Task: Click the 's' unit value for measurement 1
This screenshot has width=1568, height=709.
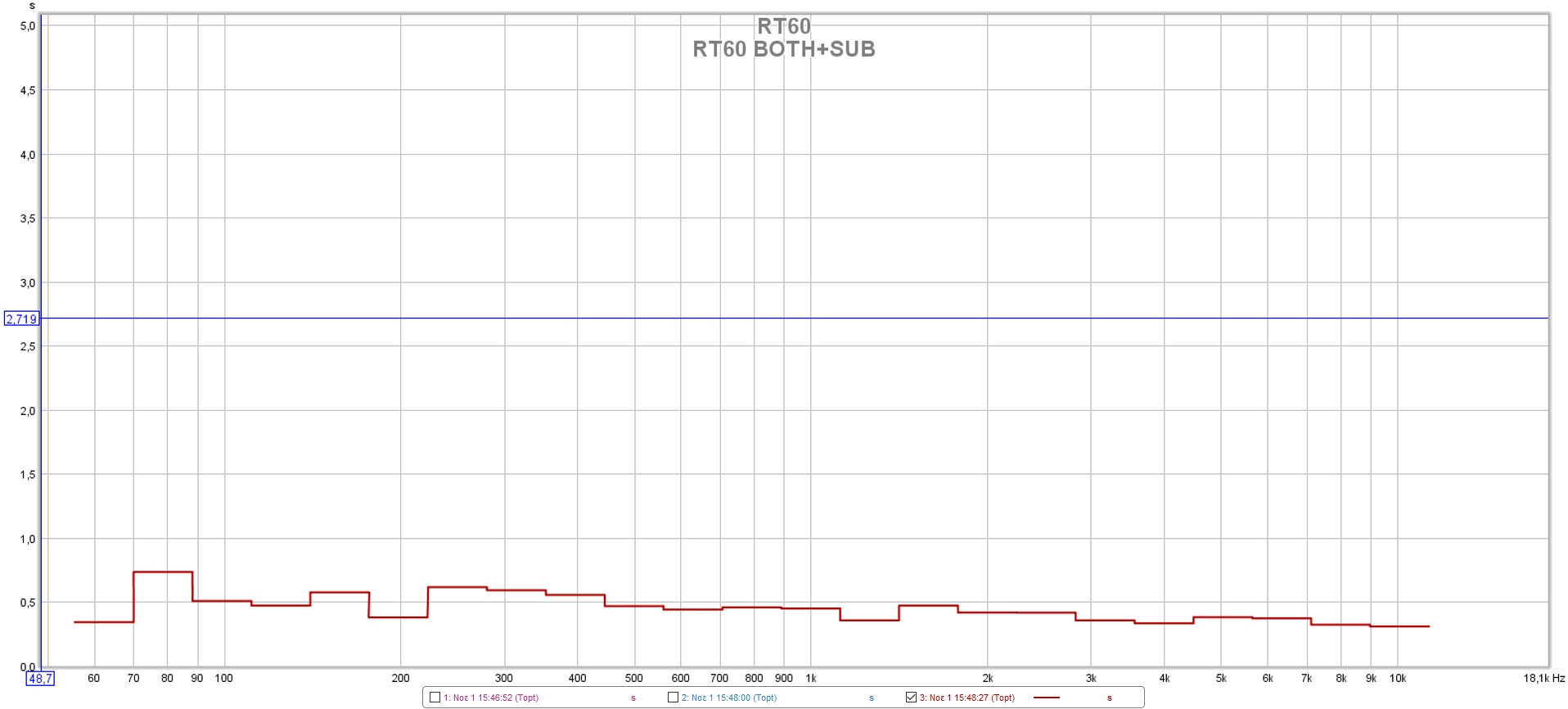Action: coord(633,698)
